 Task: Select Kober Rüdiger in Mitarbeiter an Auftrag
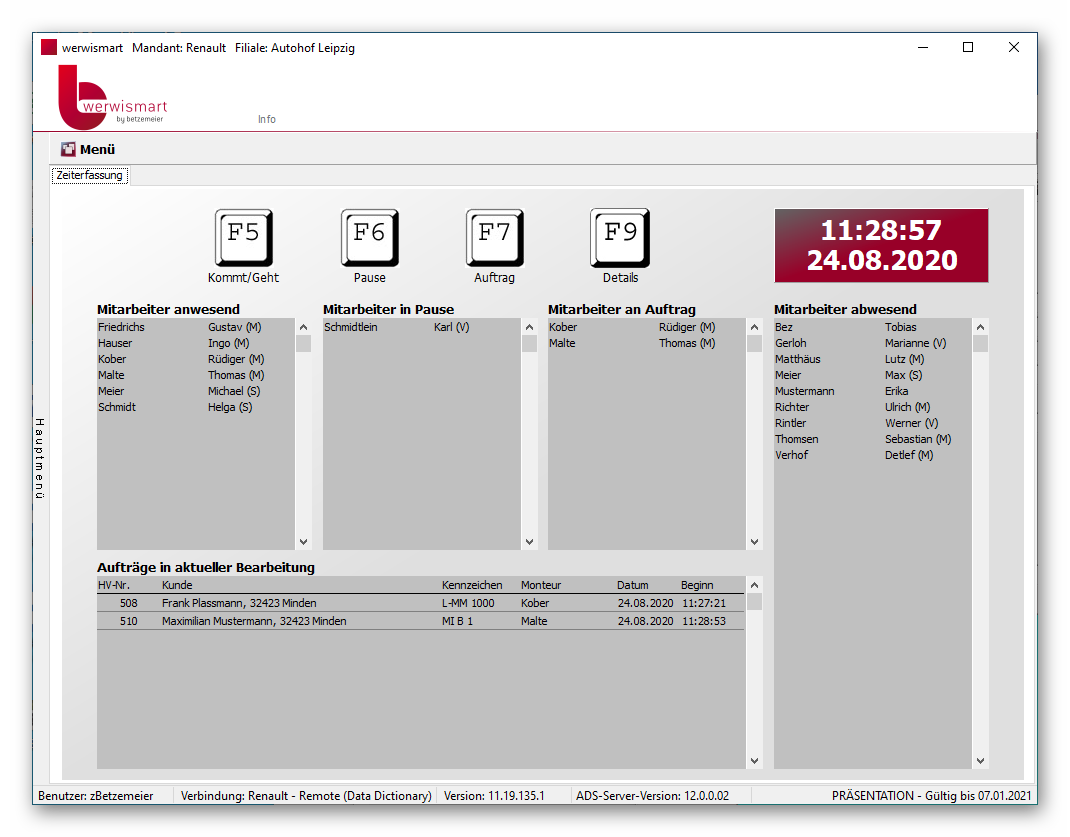646,327
